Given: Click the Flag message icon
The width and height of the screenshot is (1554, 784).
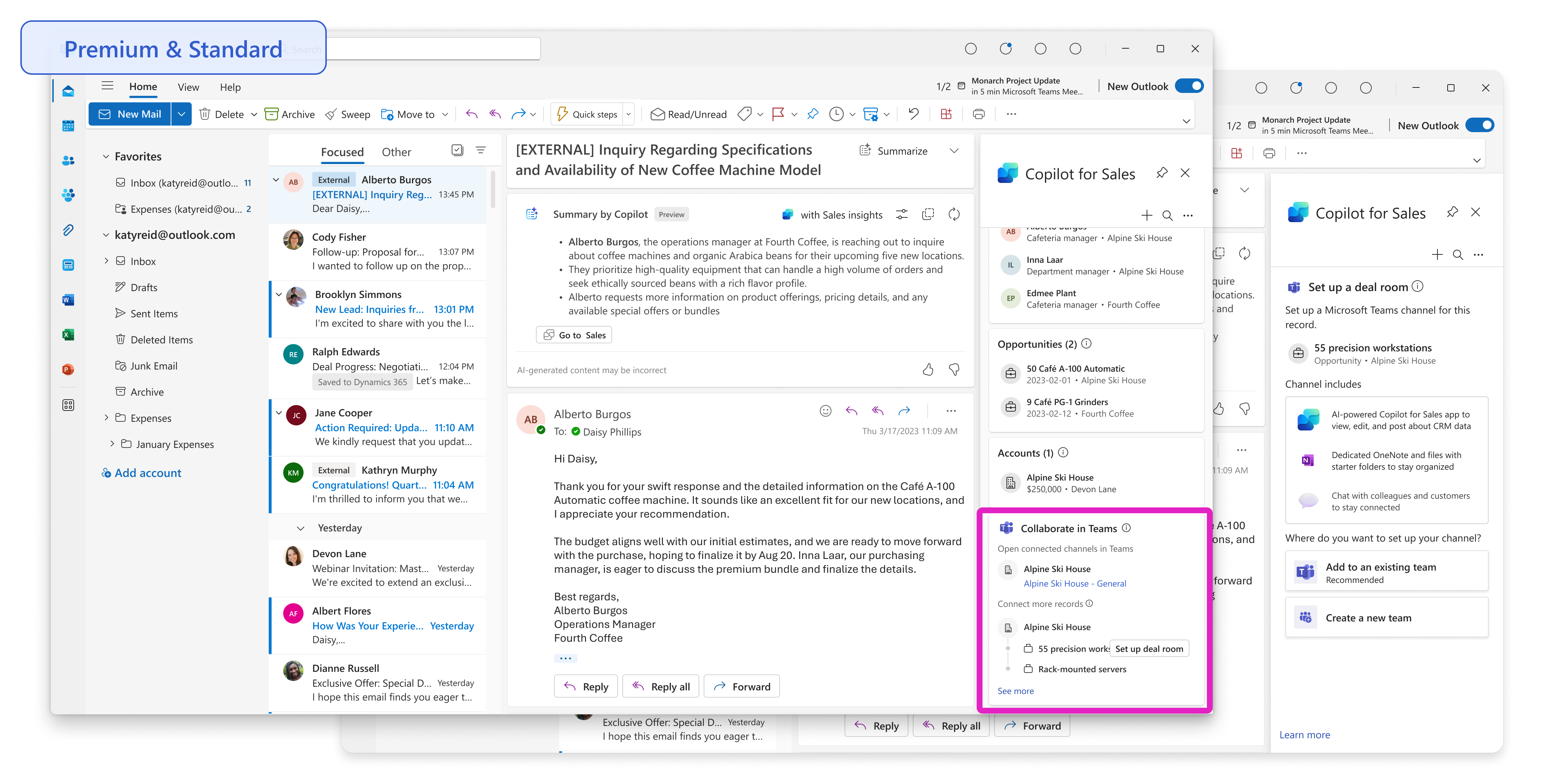Looking at the screenshot, I should pyautogui.click(x=778, y=114).
